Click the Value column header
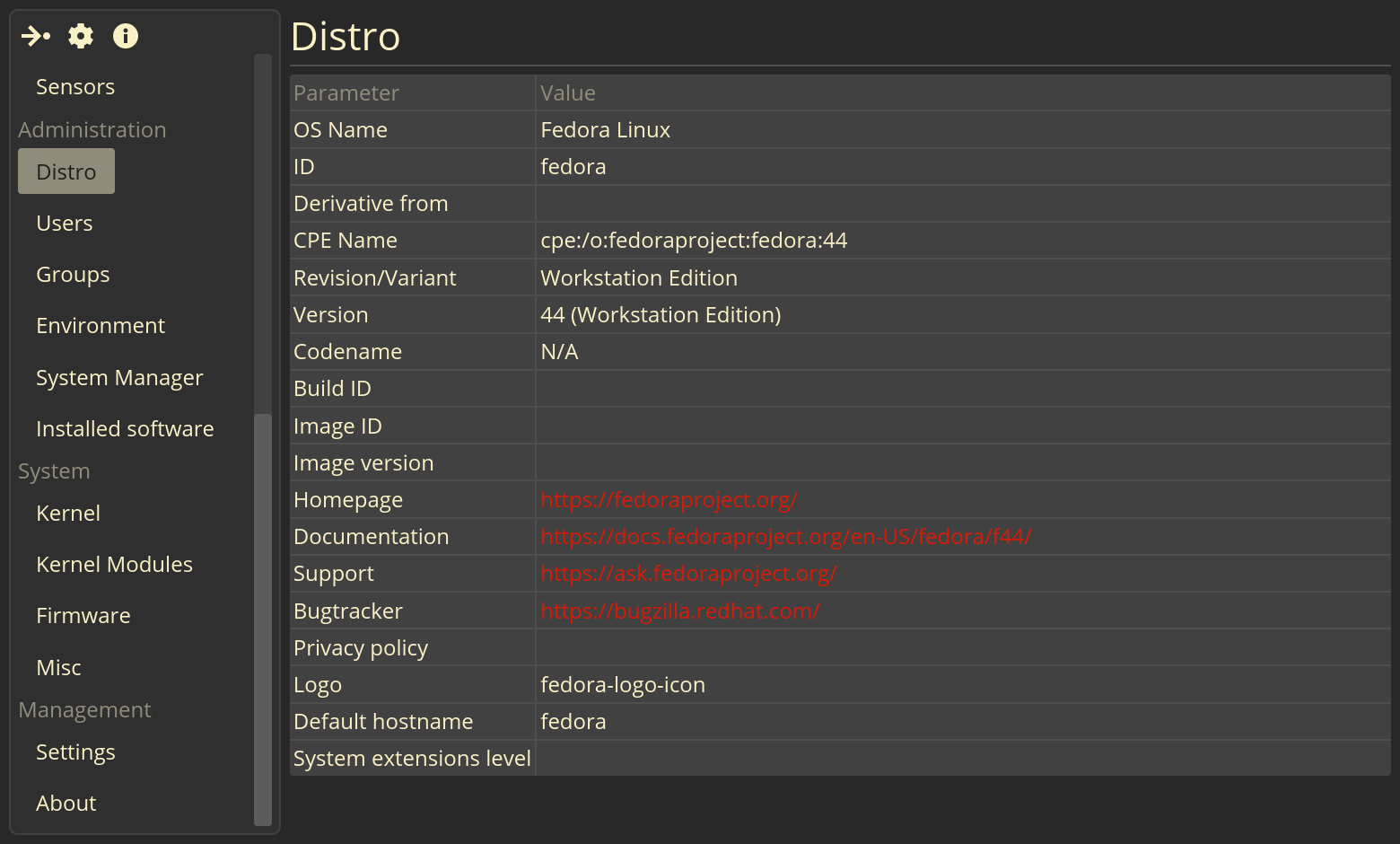1400x844 pixels. pos(963,93)
